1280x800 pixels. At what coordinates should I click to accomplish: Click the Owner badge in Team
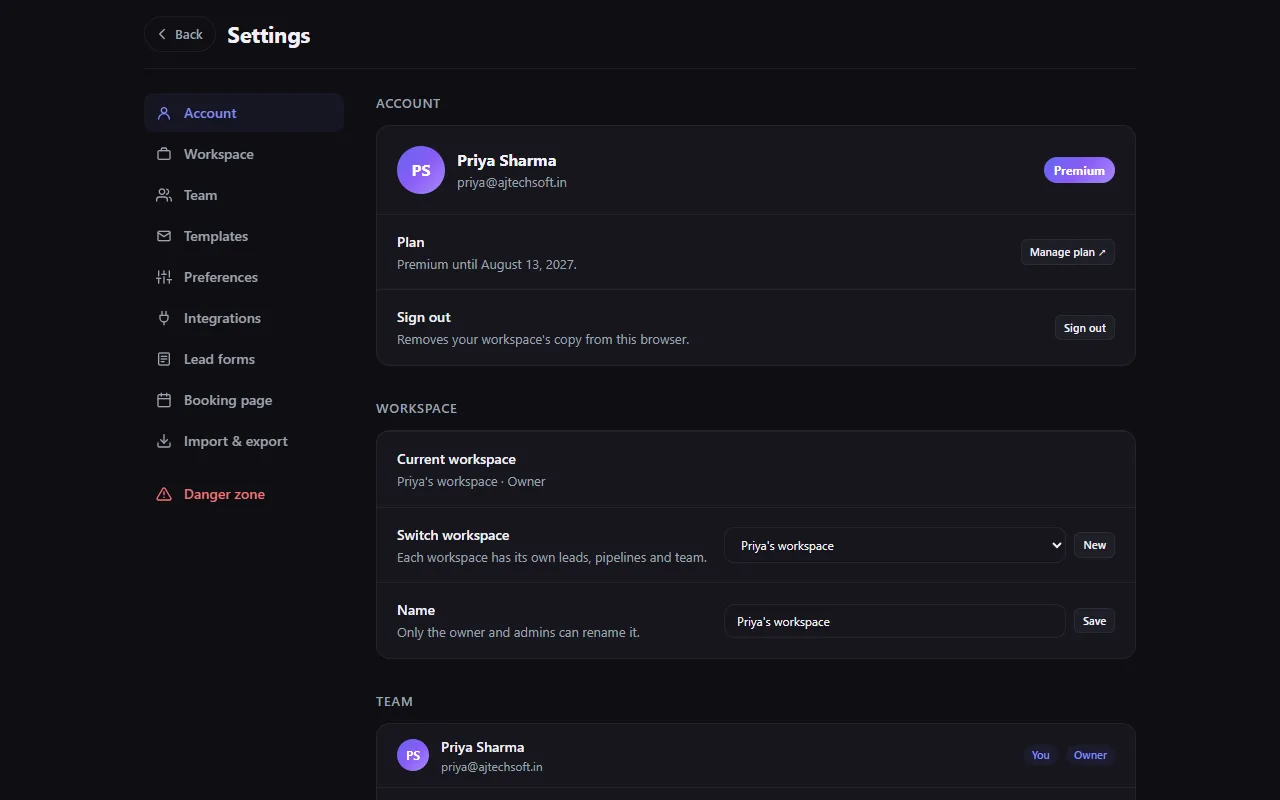[x=1090, y=755]
